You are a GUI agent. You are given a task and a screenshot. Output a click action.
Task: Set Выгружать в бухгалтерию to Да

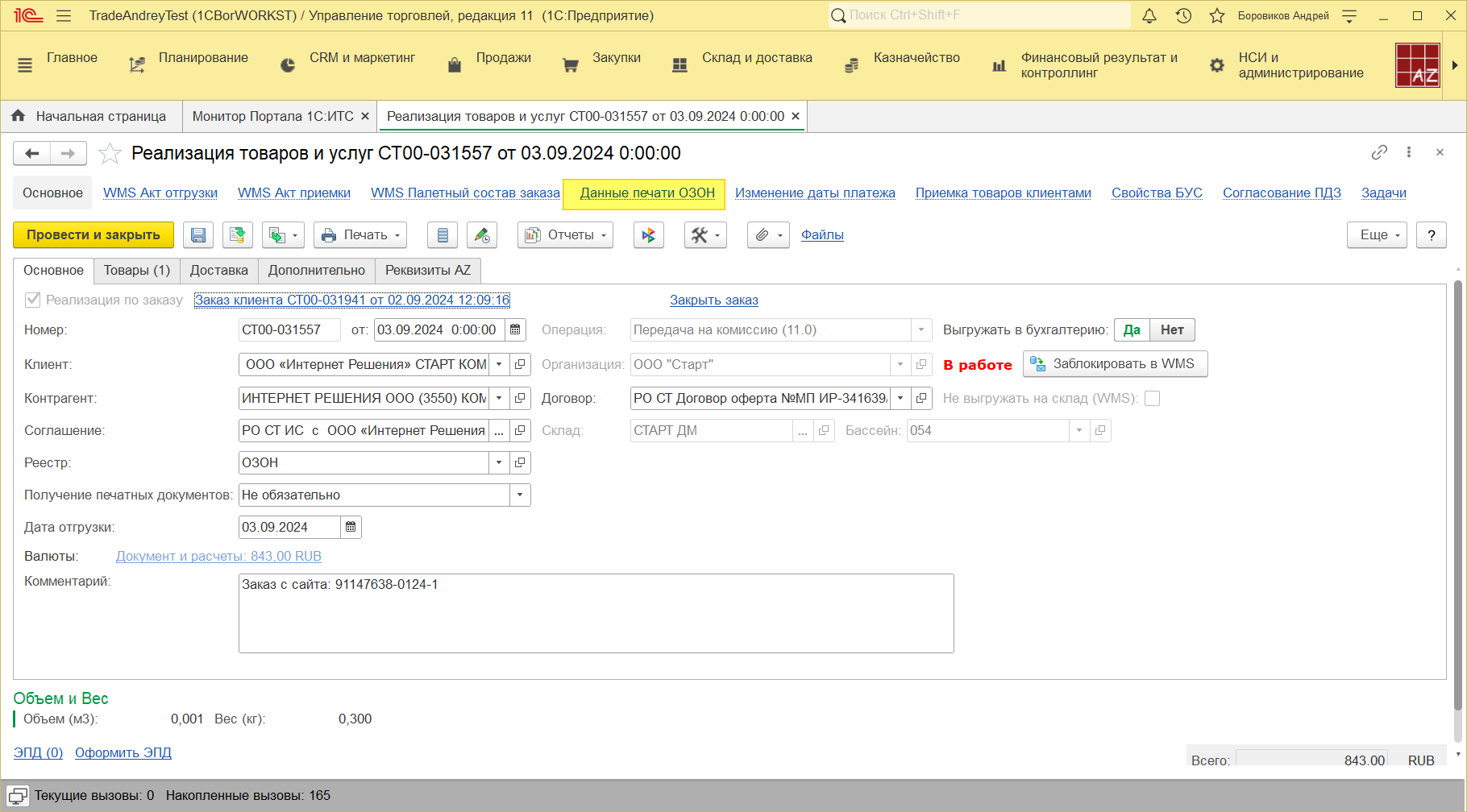[x=1132, y=330]
